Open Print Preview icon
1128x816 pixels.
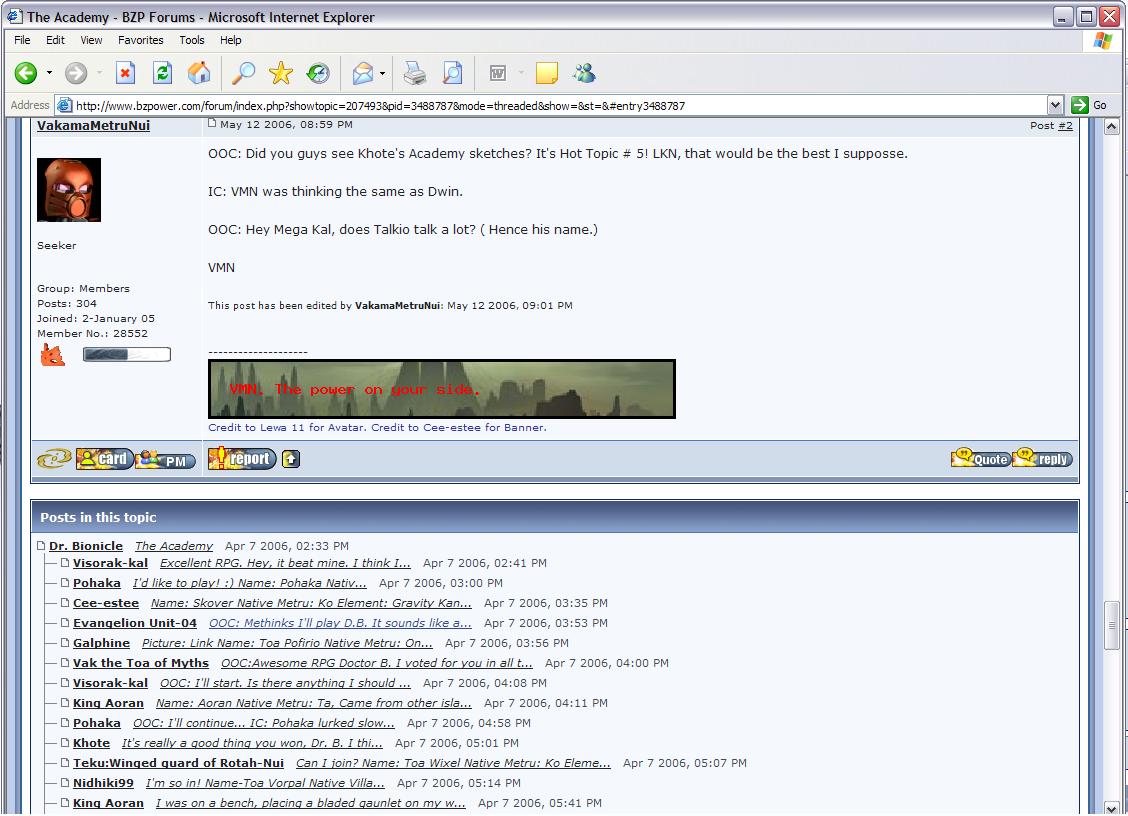click(452, 73)
